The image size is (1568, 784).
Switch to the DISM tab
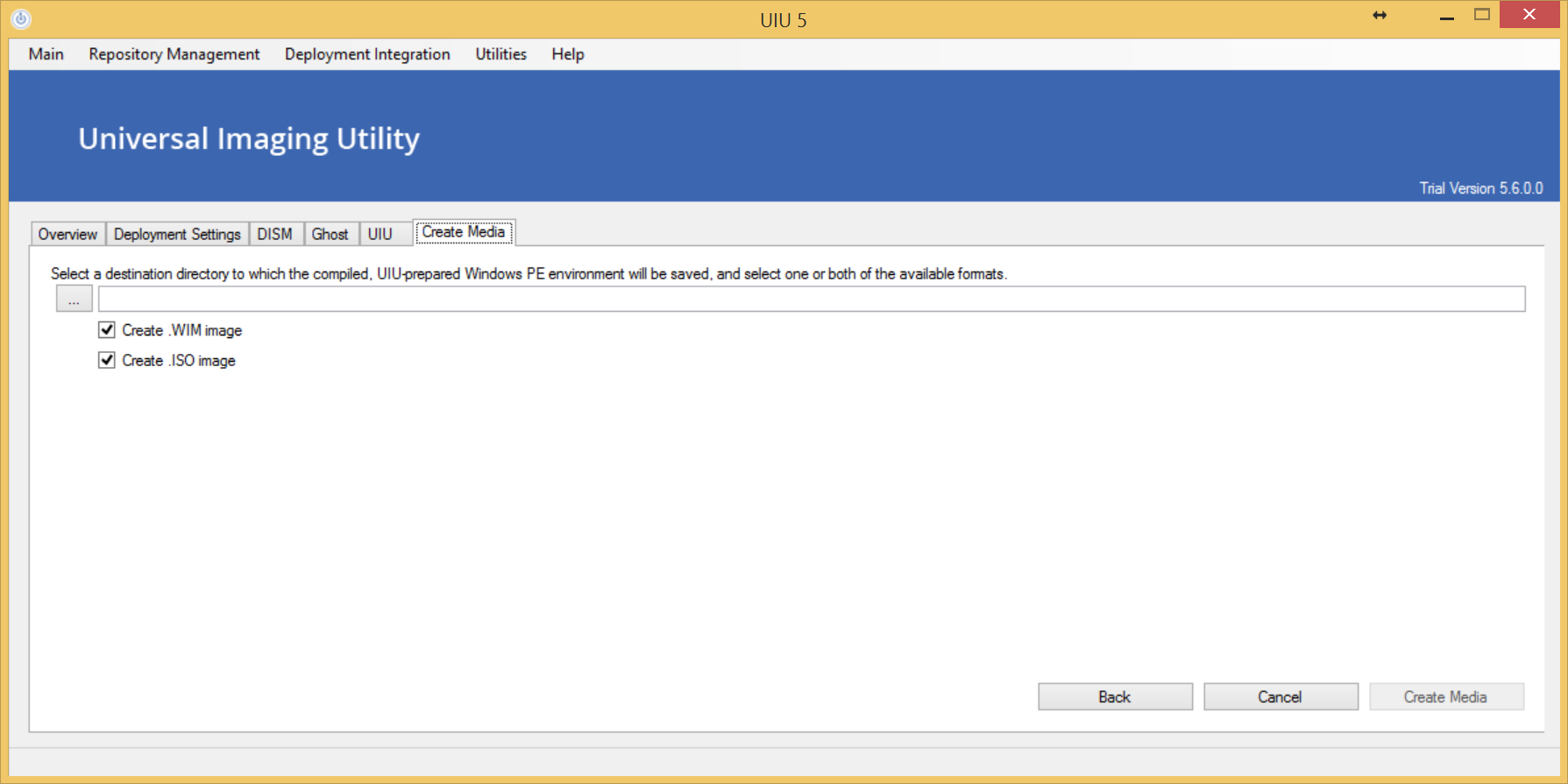[x=275, y=234]
